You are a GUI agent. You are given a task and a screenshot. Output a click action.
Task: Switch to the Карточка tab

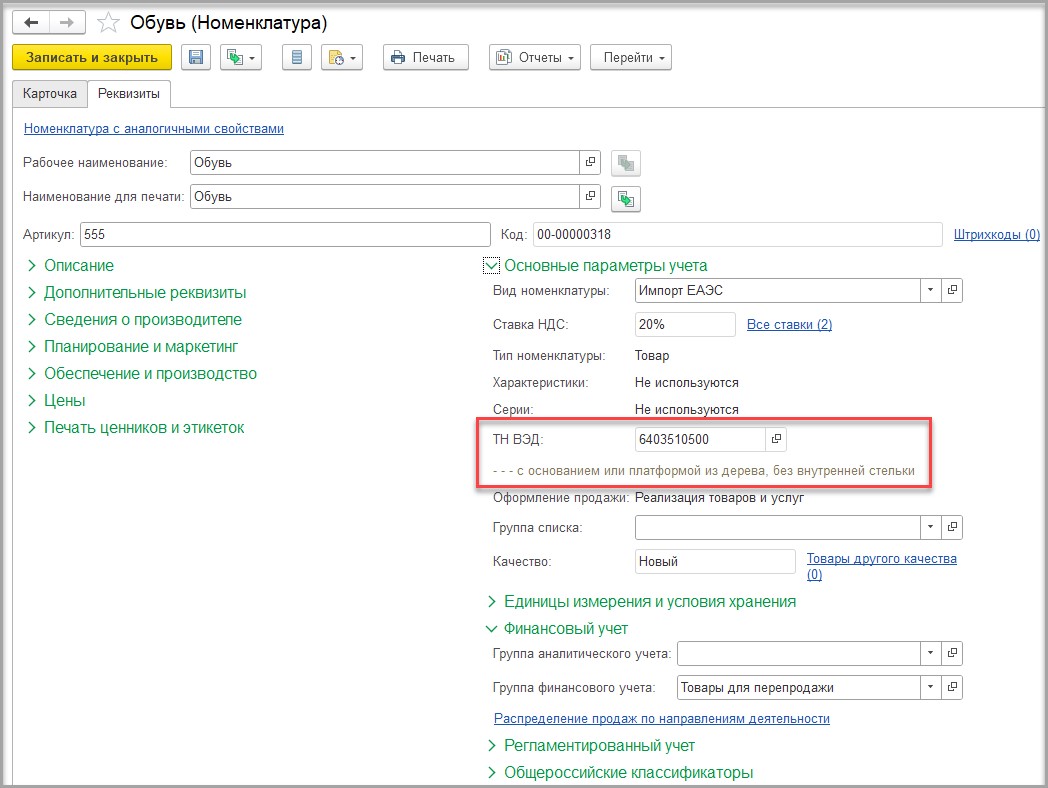(x=50, y=94)
